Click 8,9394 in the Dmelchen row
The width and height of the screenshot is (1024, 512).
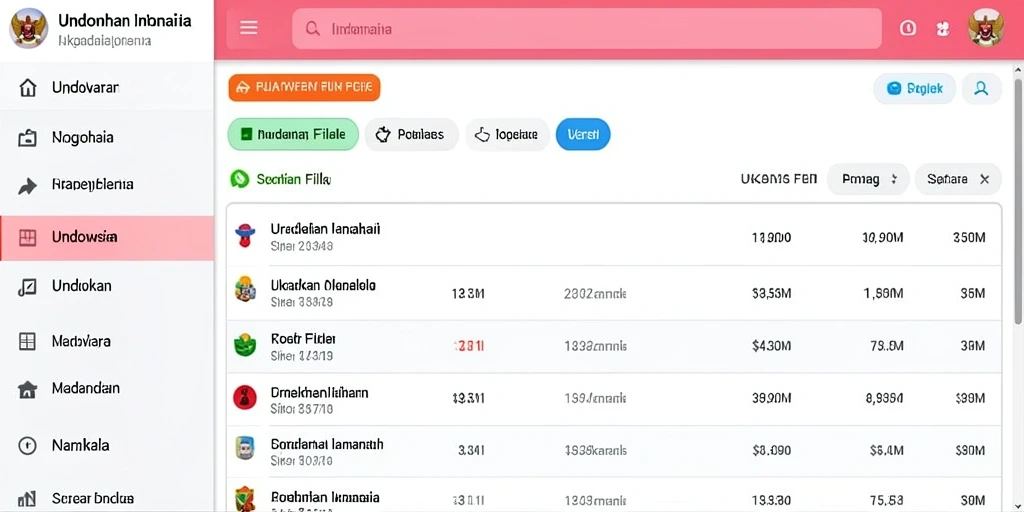(884, 398)
